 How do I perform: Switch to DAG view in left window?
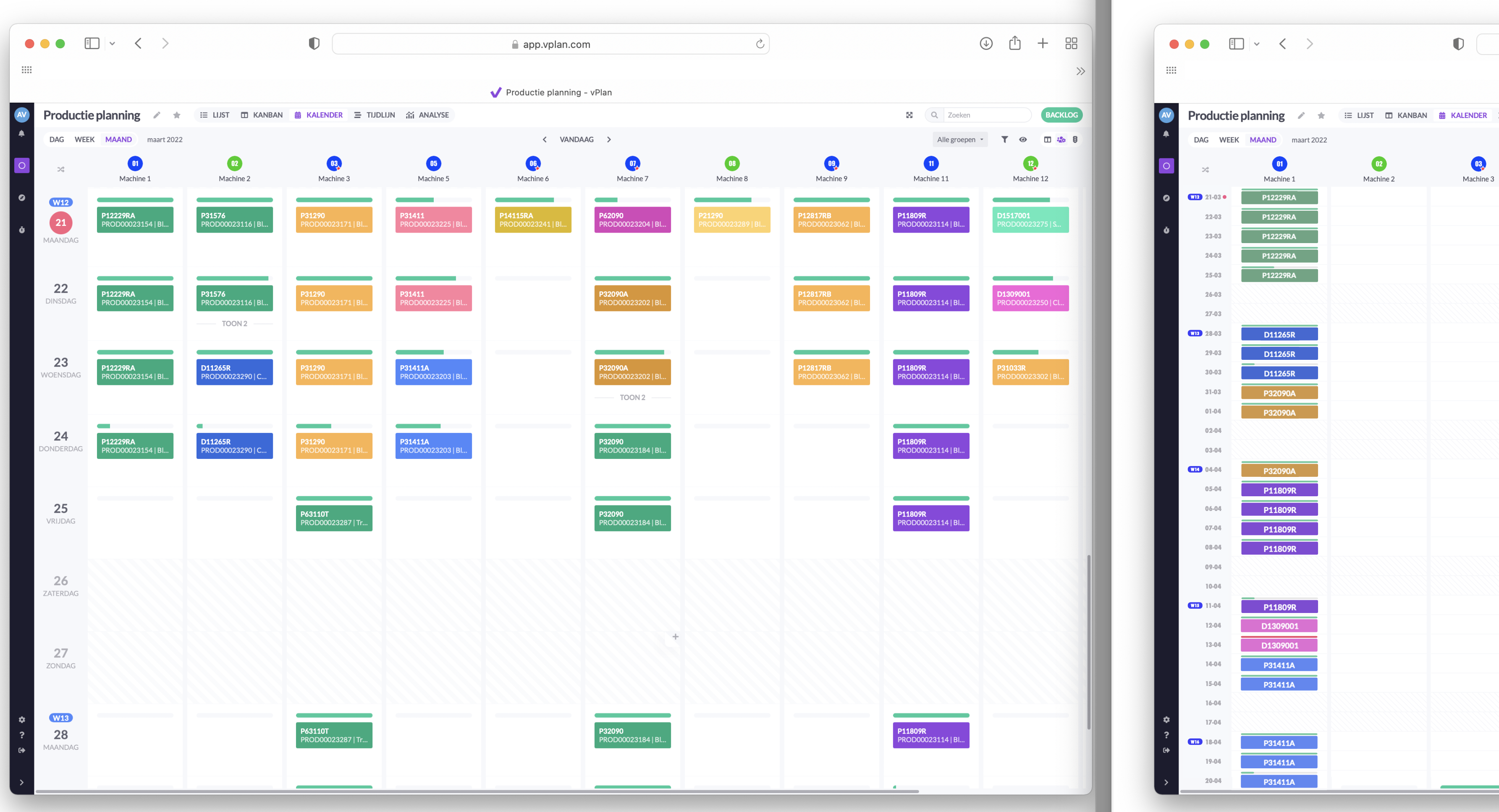click(56, 139)
